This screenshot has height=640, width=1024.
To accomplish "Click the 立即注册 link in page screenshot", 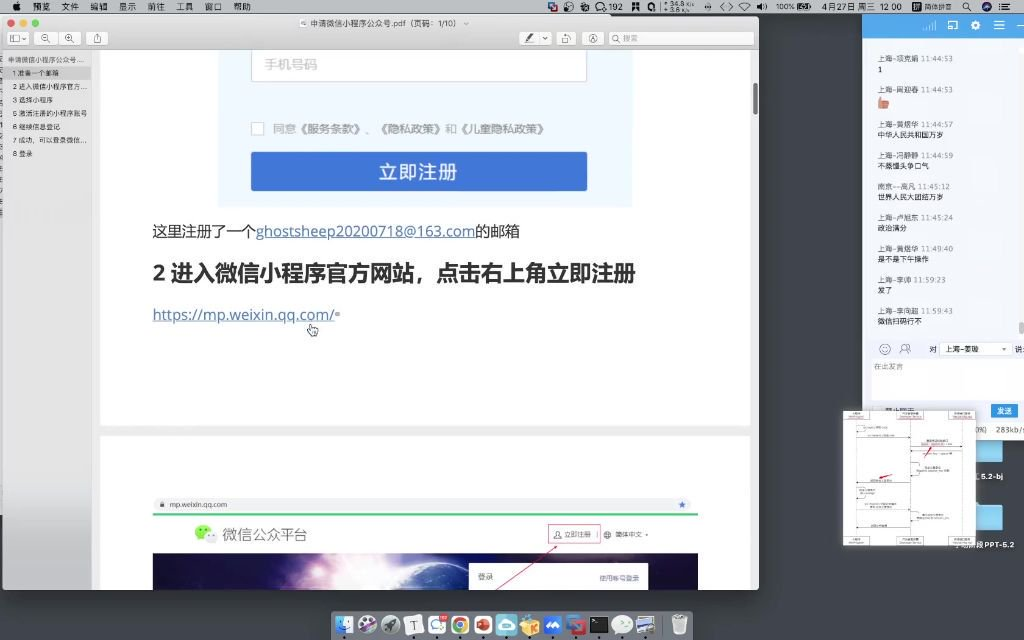I will (573, 534).
